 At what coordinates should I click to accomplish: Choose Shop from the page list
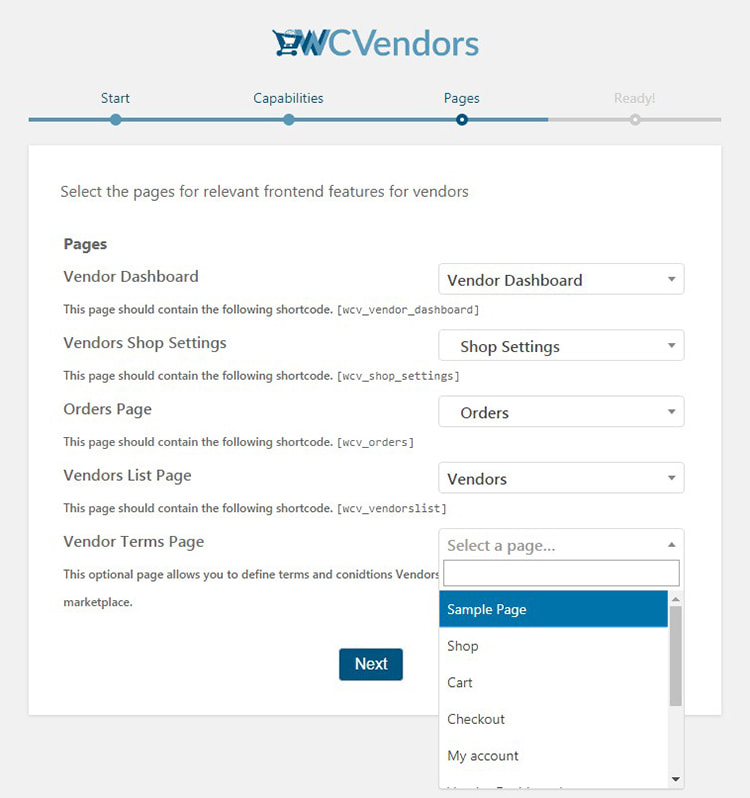553,645
